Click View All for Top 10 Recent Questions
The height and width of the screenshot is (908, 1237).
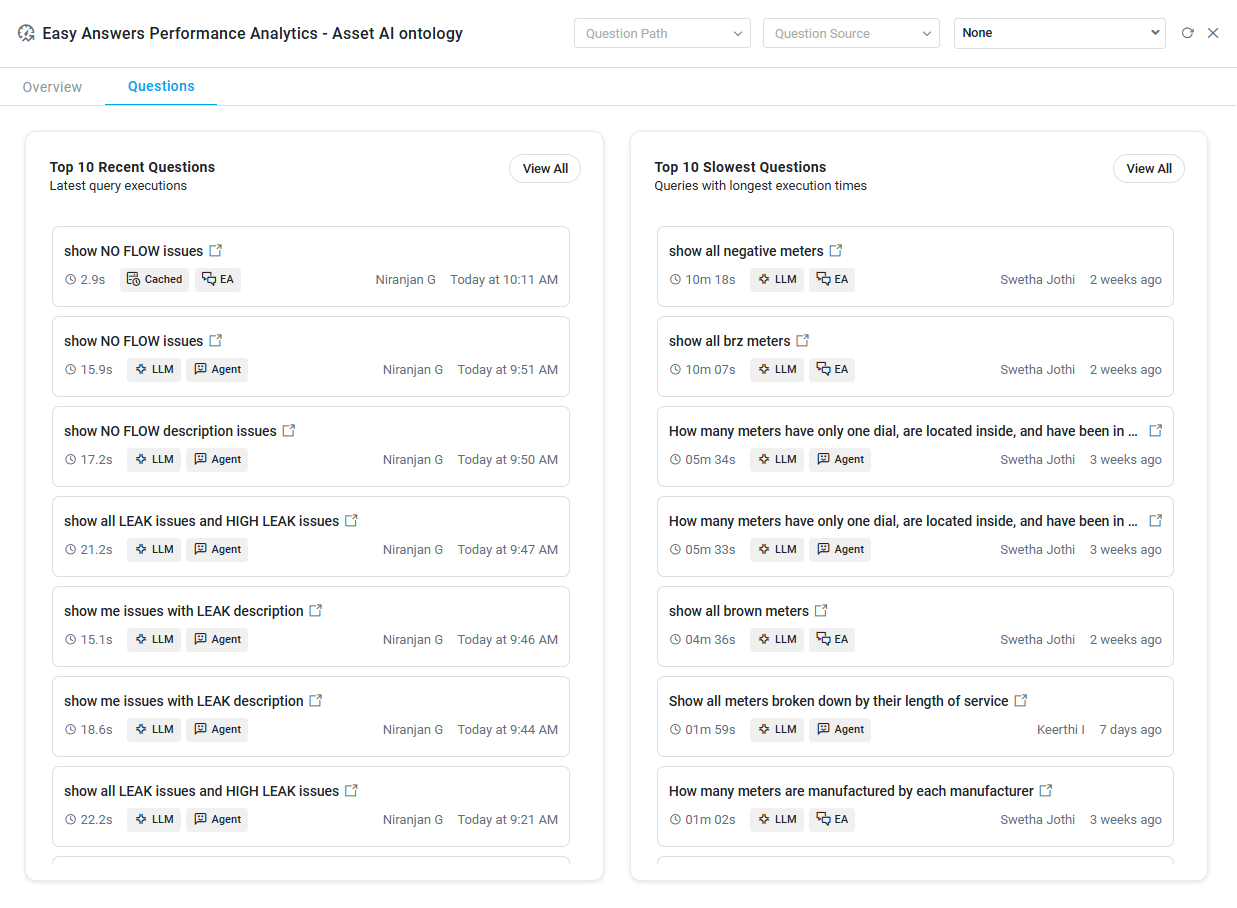pos(545,169)
